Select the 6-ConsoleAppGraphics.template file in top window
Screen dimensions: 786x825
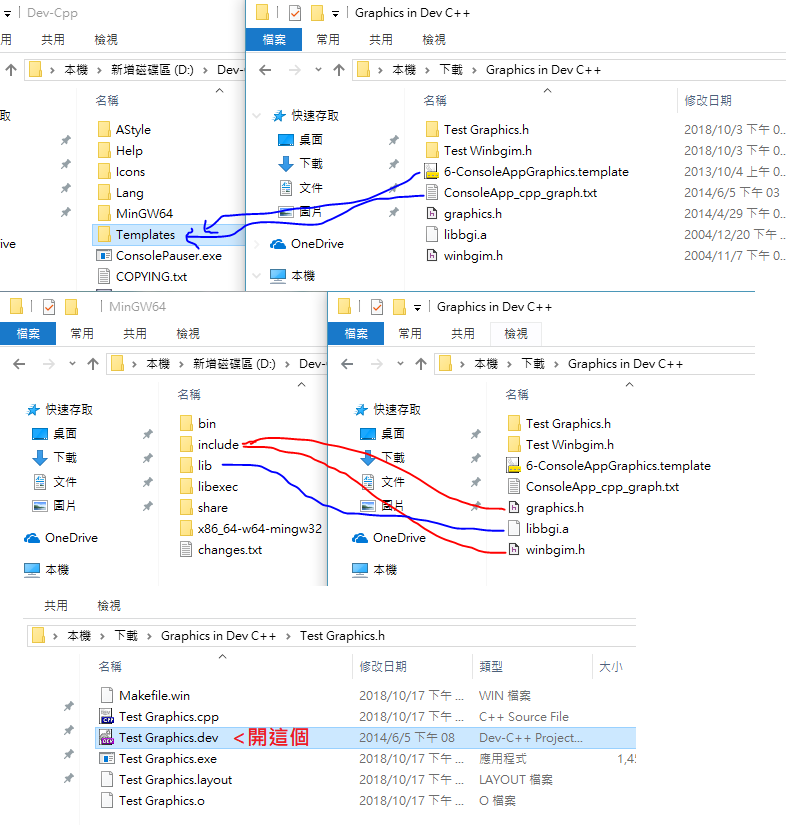click(x=535, y=172)
